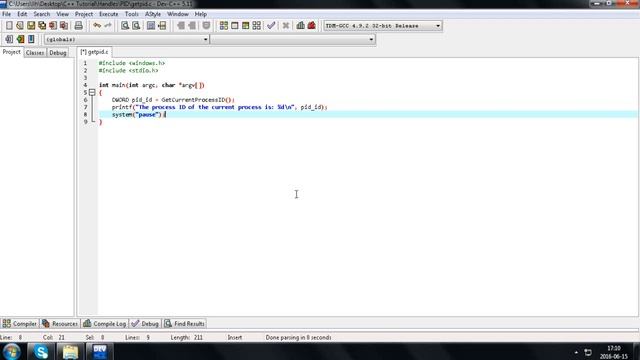This screenshot has height=360, width=640.
Task: Click the Stop Execution X icon
Action: click(286, 26)
